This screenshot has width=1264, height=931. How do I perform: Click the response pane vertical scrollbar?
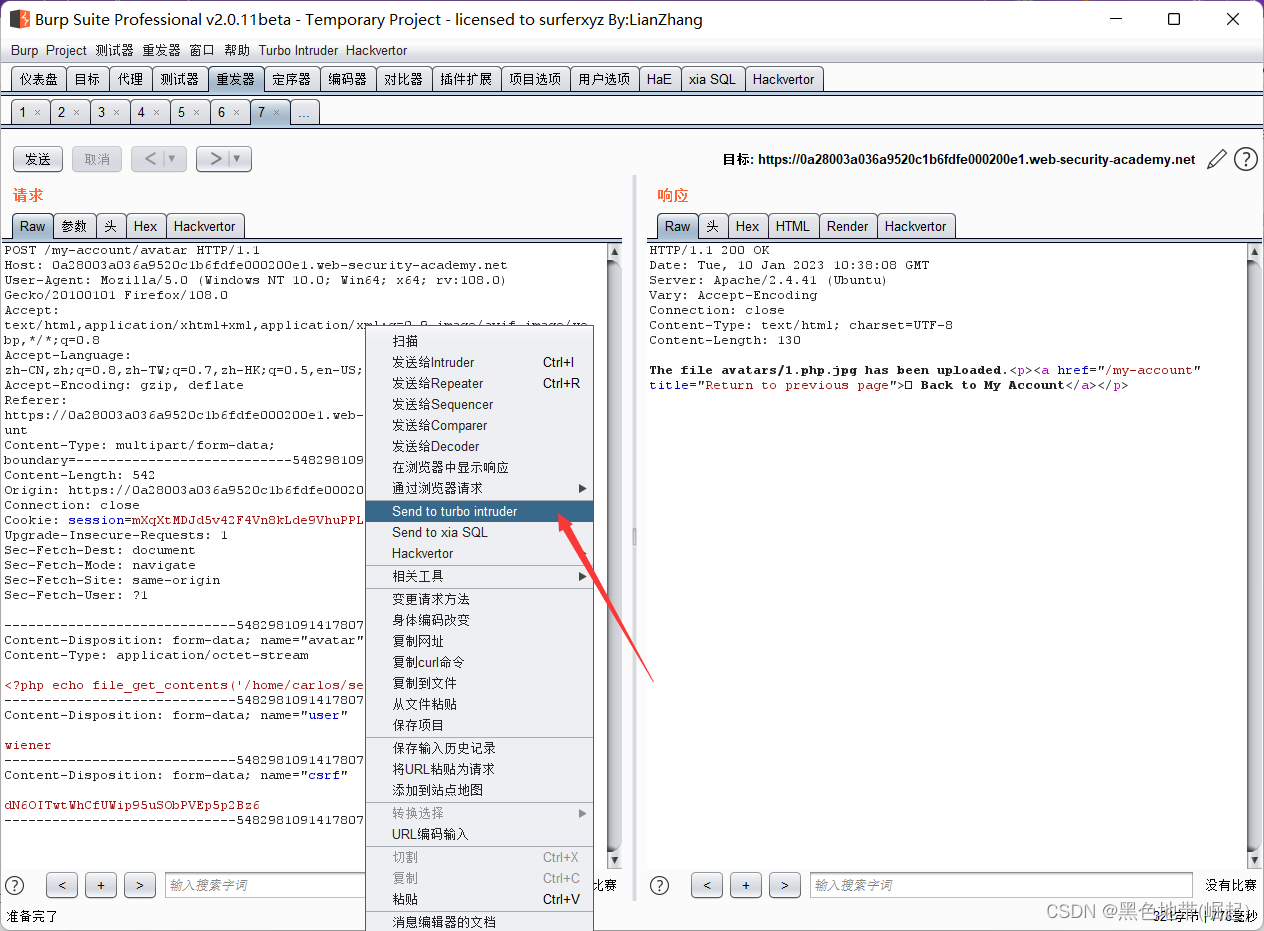(x=1254, y=555)
